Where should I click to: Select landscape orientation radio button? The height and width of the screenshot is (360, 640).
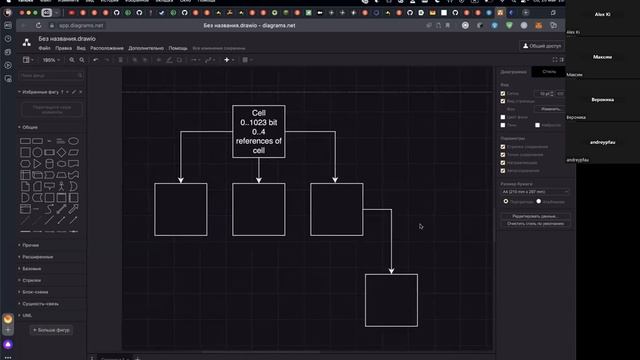tap(539, 201)
